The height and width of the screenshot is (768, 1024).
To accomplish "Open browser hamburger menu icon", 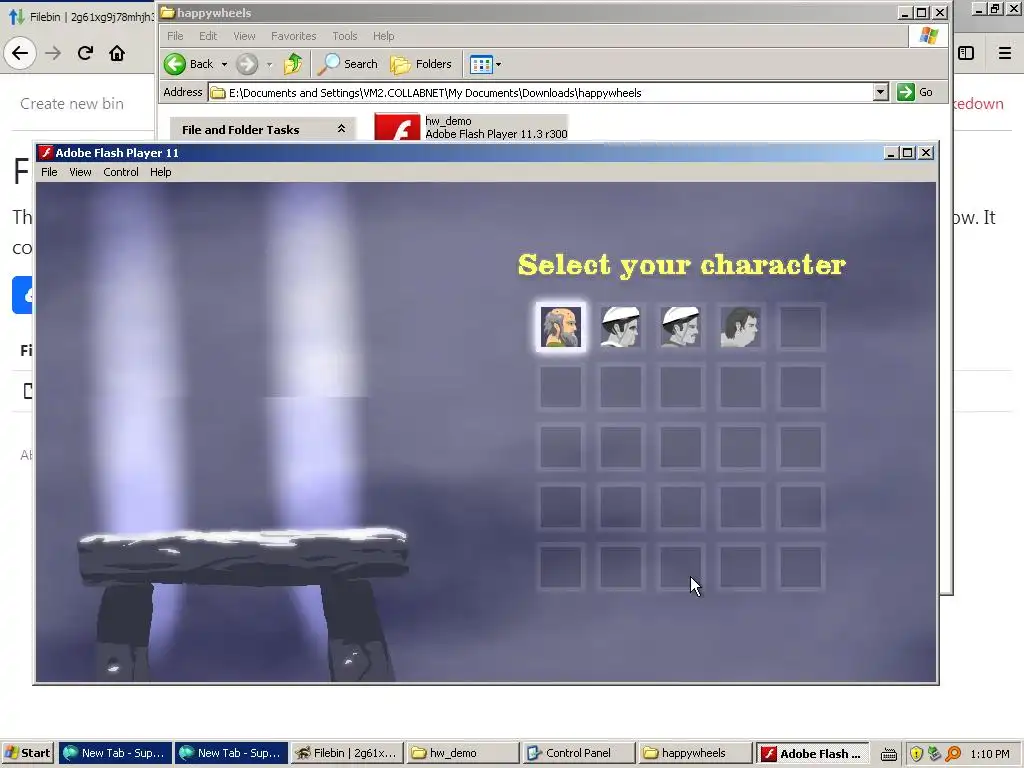I will click(x=1004, y=53).
